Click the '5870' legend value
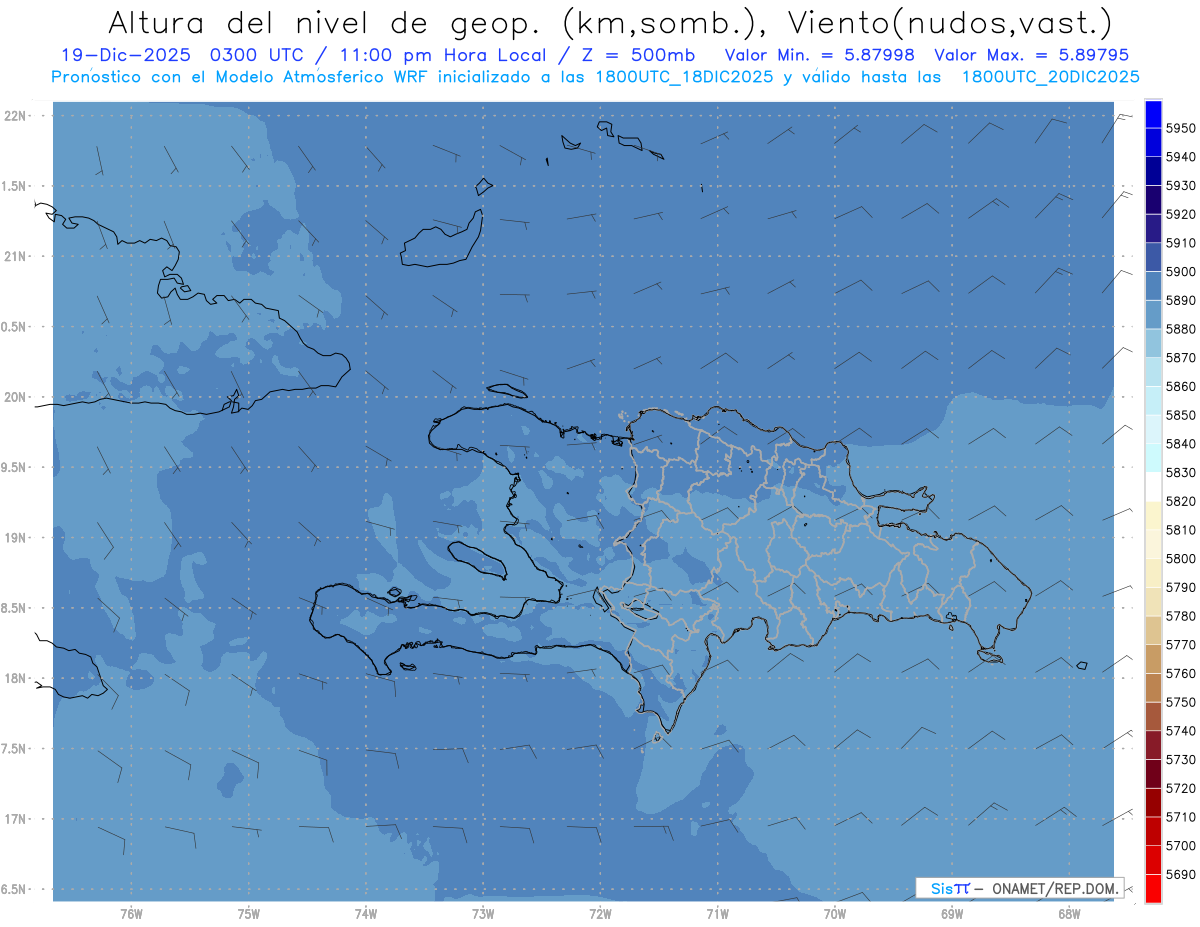The image size is (1200, 927). 1181,357
